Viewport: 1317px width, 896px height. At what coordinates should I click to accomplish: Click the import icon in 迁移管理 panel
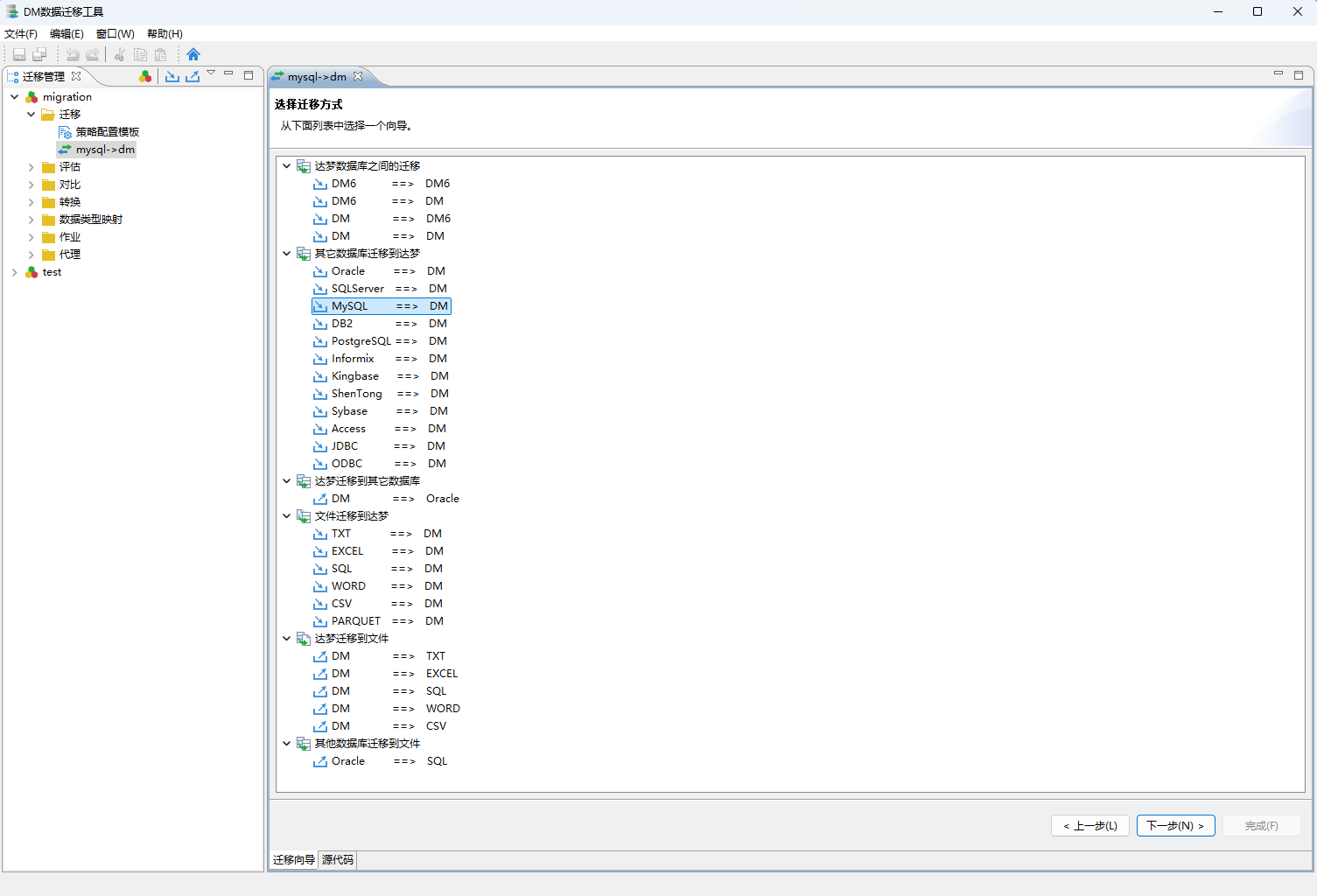172,76
